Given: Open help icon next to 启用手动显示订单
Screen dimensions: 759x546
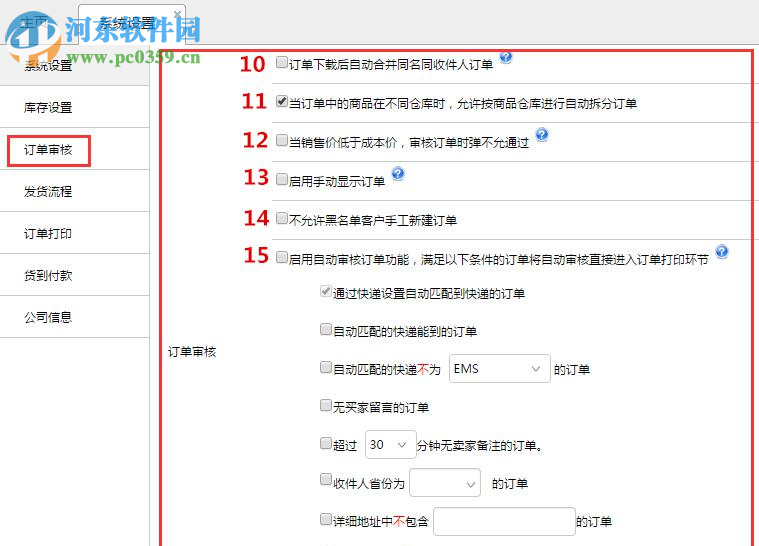Looking at the screenshot, I should click(x=398, y=173).
